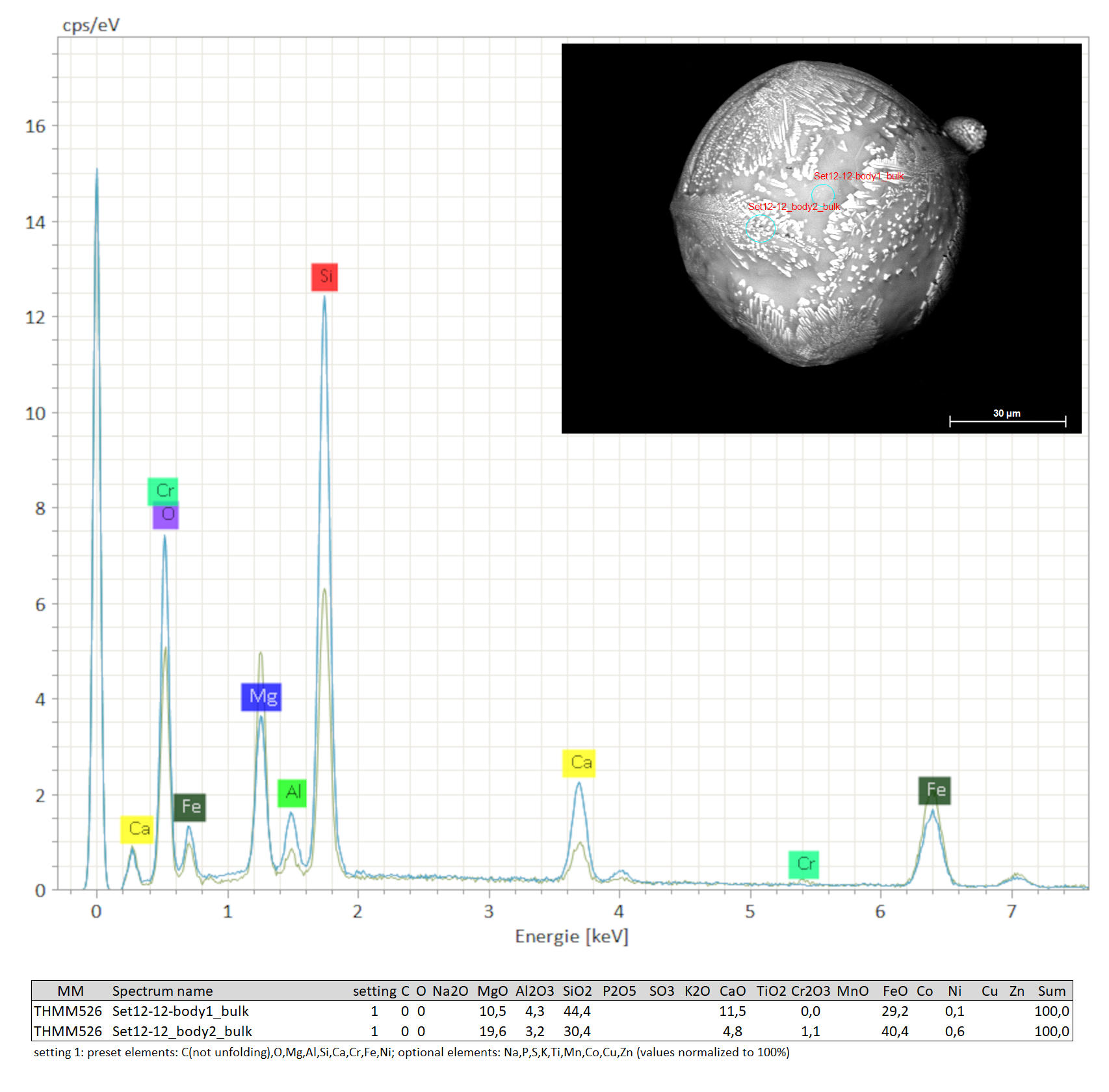Click the red Si peak label
The image size is (1109, 1092).
[324, 277]
